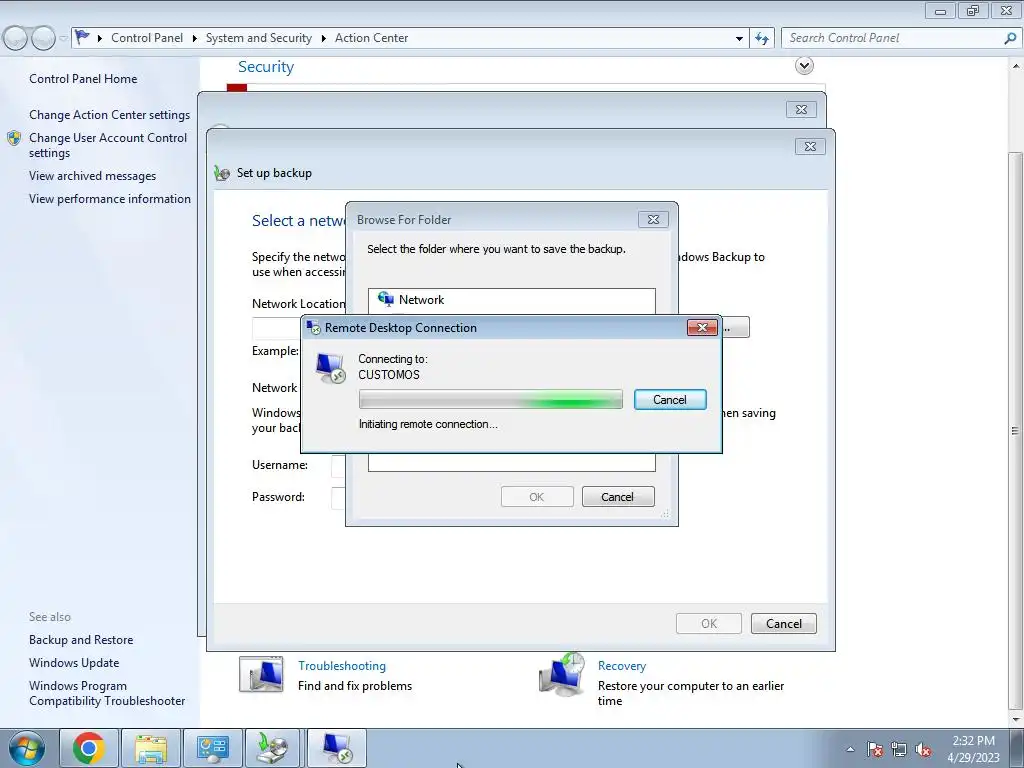The width and height of the screenshot is (1024, 768).
Task: Go forward with the navigation forward button
Action: 43,38
